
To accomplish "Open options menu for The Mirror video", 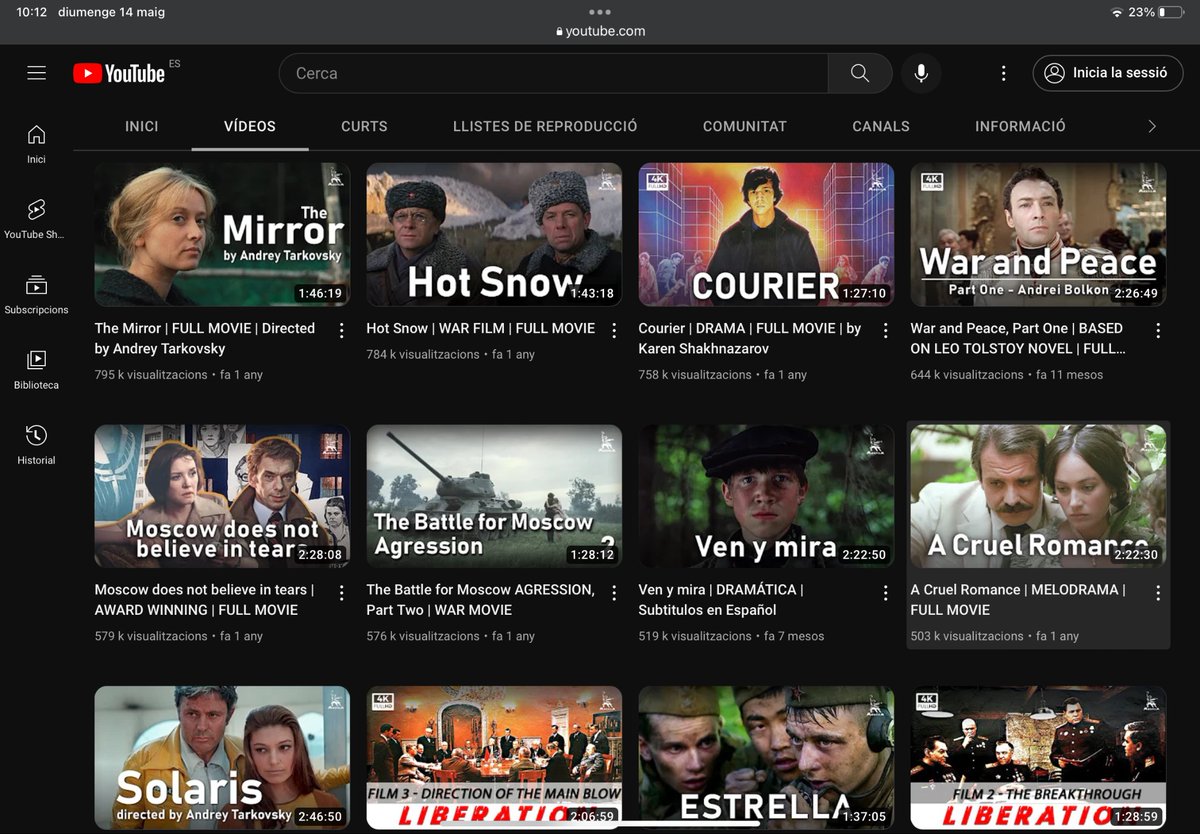I will [x=341, y=330].
